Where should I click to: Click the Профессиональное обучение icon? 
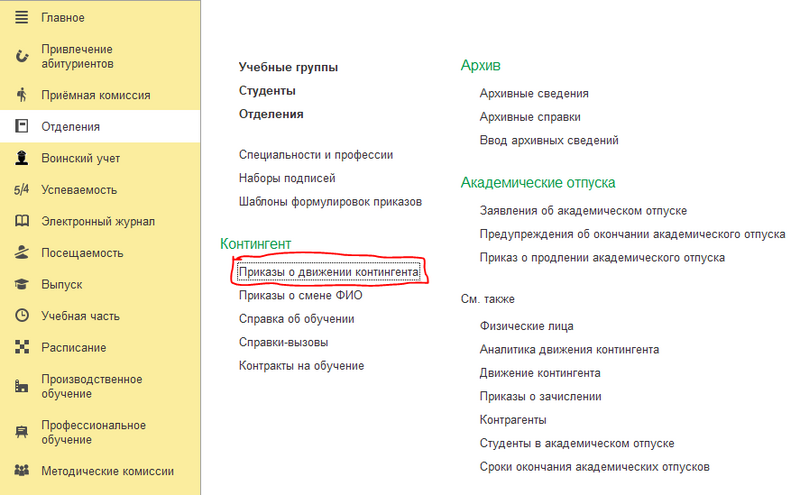(x=21, y=432)
